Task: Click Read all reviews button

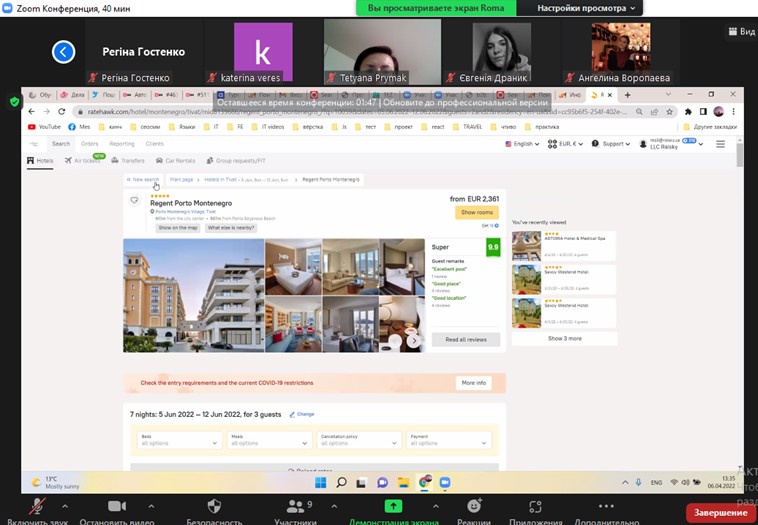Action: coord(466,339)
